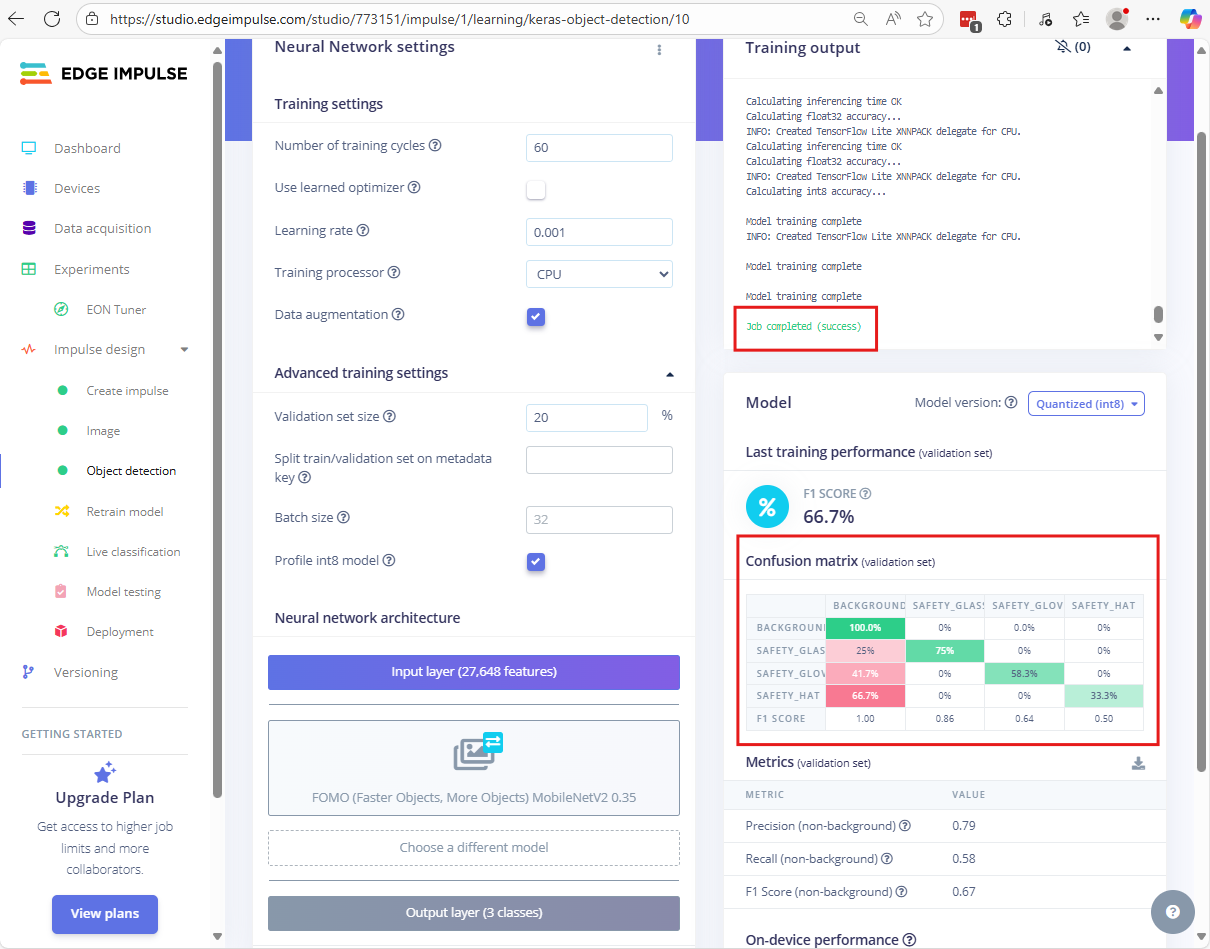Uncheck the Data augmentation checkbox
The width and height of the screenshot is (1210, 949).
click(x=536, y=317)
